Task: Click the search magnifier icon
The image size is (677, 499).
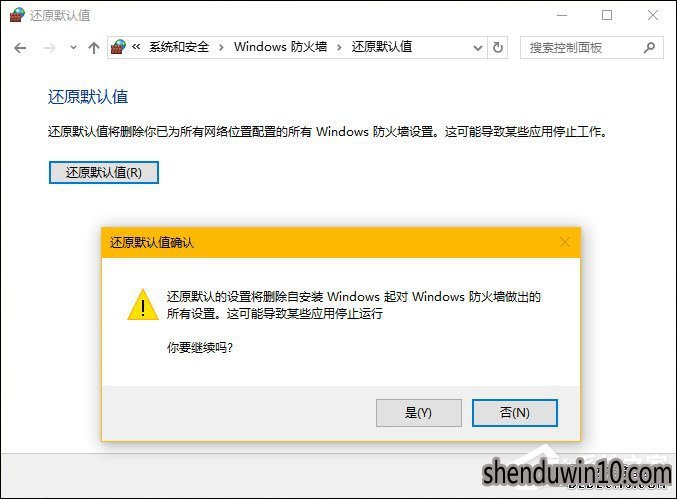Action: pyautogui.click(x=649, y=47)
